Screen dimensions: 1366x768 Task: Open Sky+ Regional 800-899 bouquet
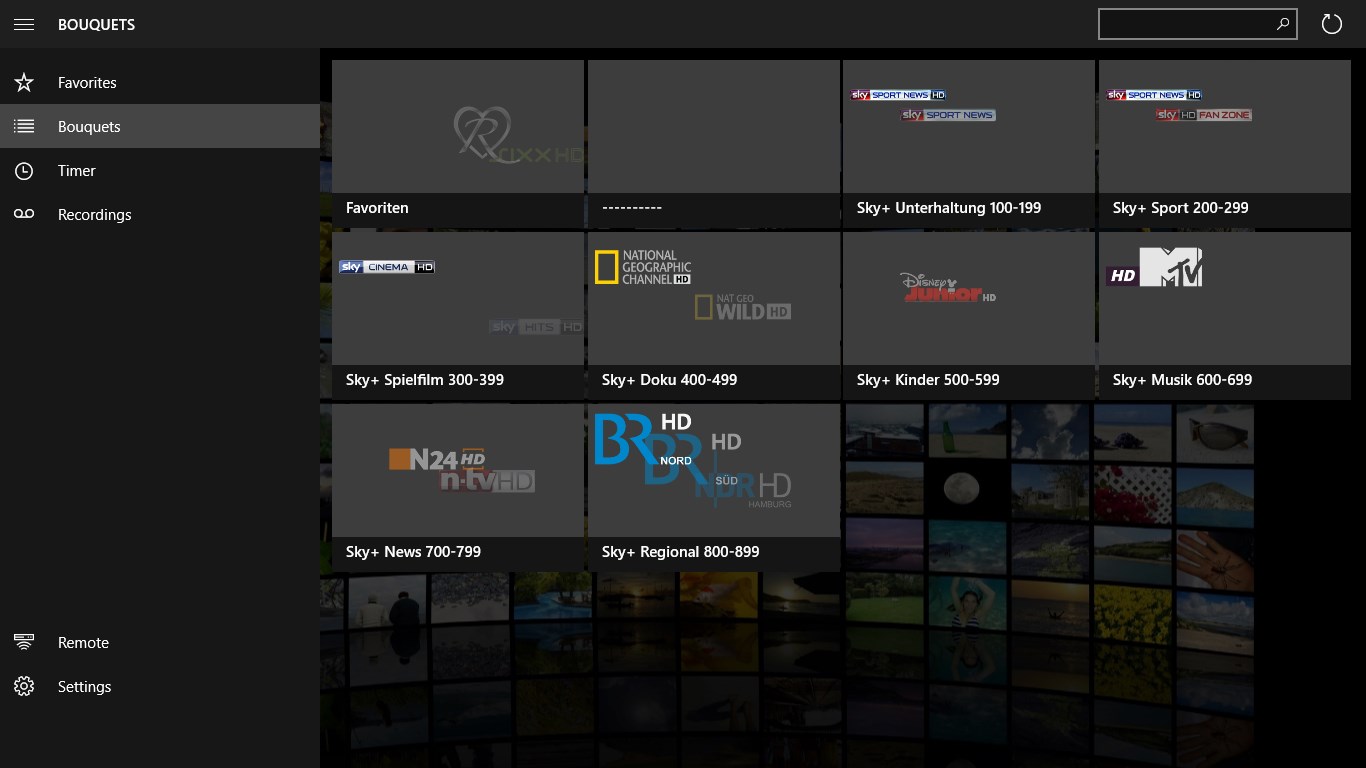click(714, 488)
